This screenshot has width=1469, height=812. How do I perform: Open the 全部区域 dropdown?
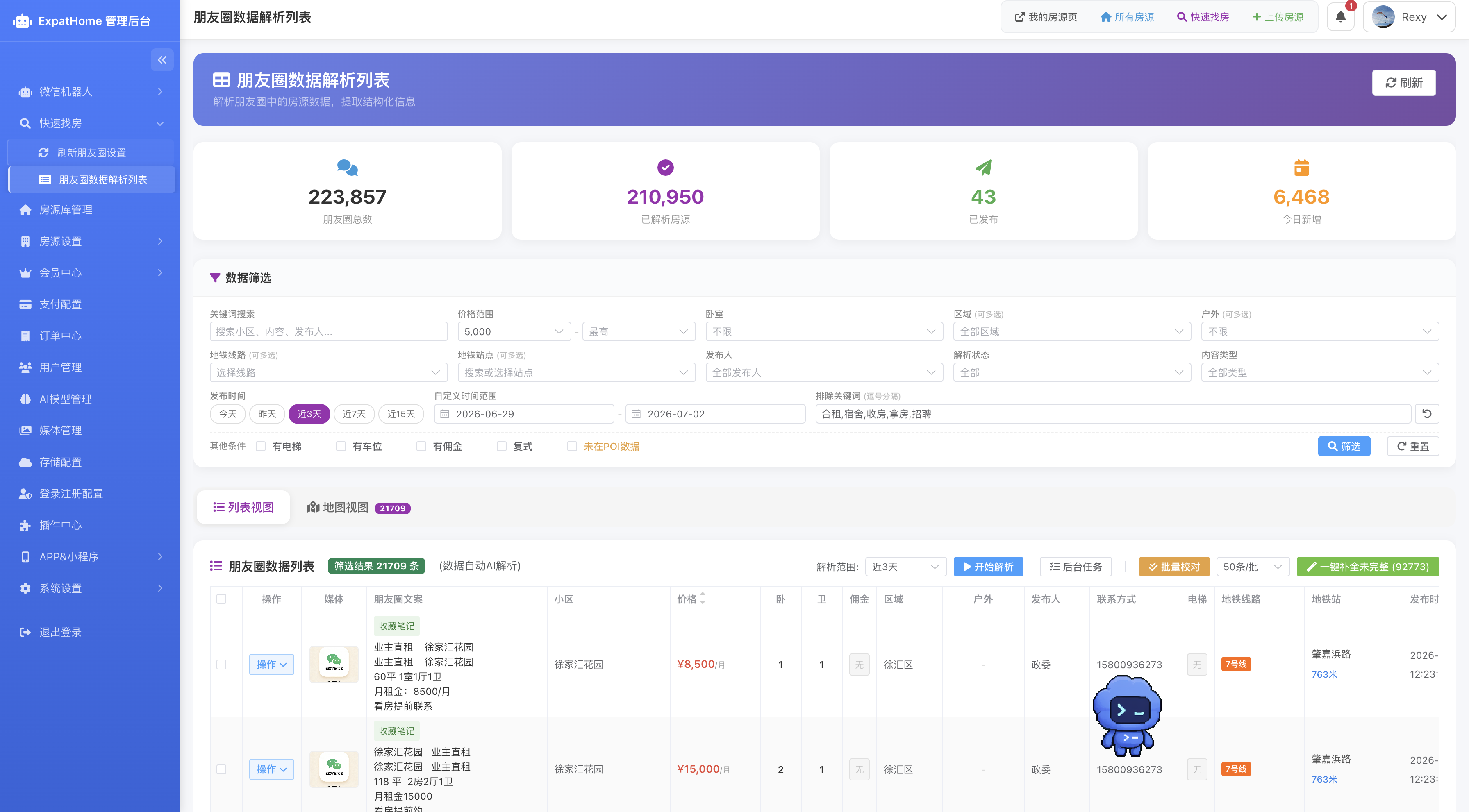[x=1072, y=331]
